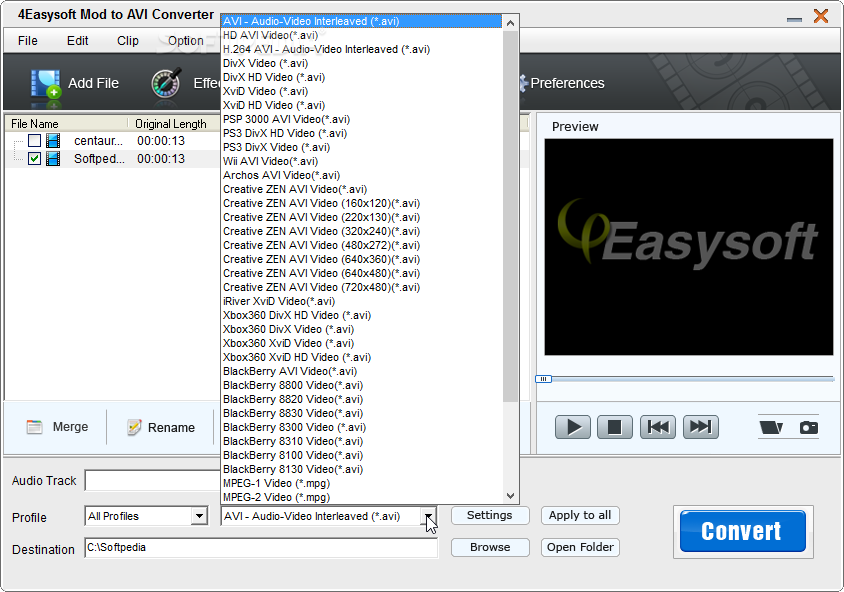This screenshot has width=844, height=592.
Task: Take a snapshot with the camera icon
Action: pos(808,427)
